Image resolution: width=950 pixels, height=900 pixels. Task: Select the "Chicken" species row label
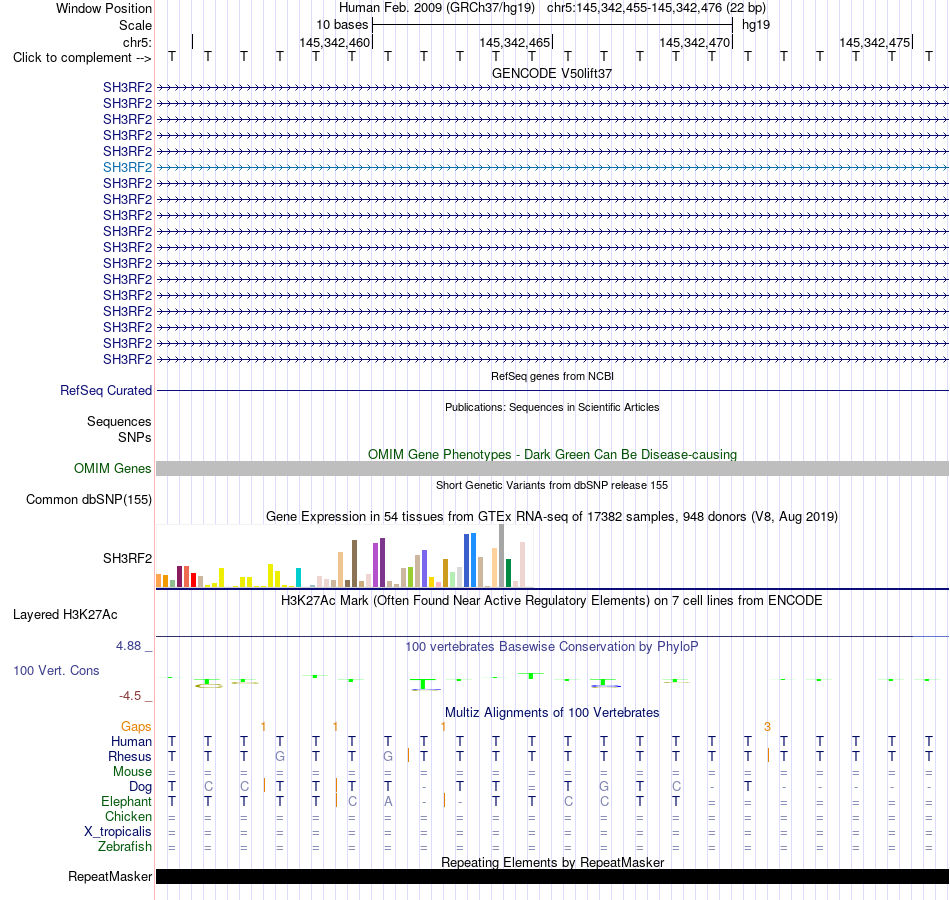[x=128, y=816]
